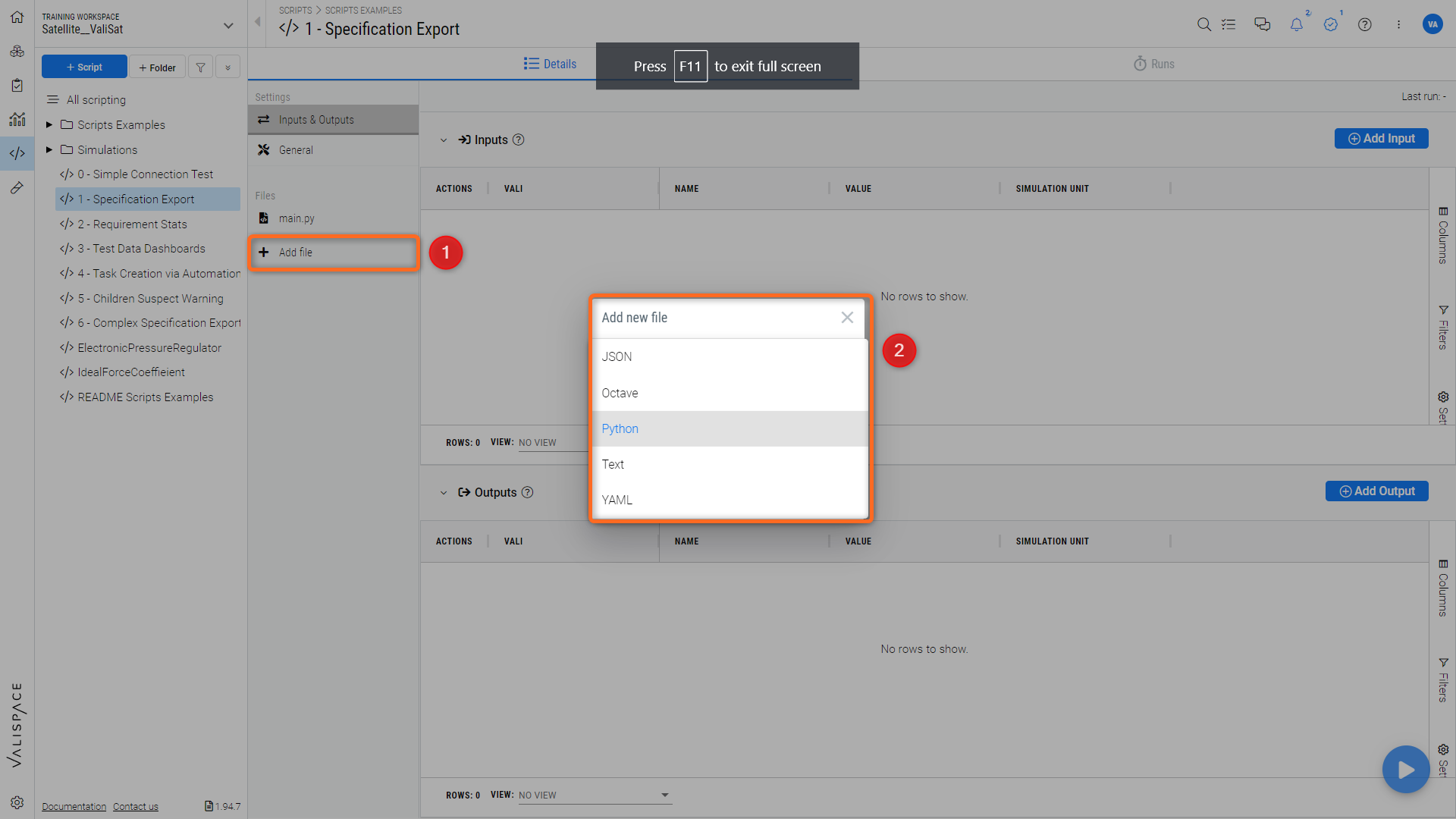Expand the double-chevron options next to filter
The image size is (1456, 819).
coord(227,67)
